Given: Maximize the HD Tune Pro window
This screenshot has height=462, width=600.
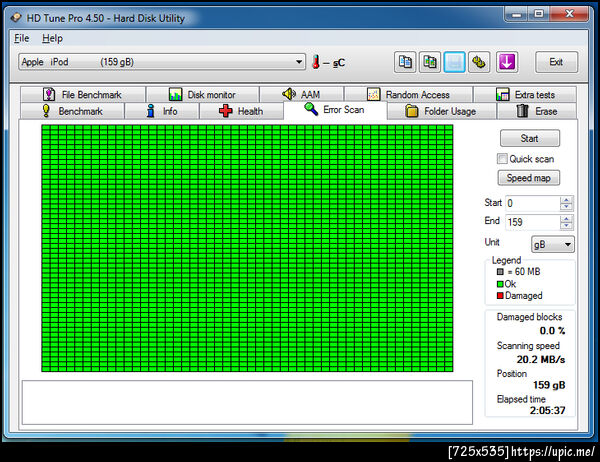Looking at the screenshot, I should [539, 15].
